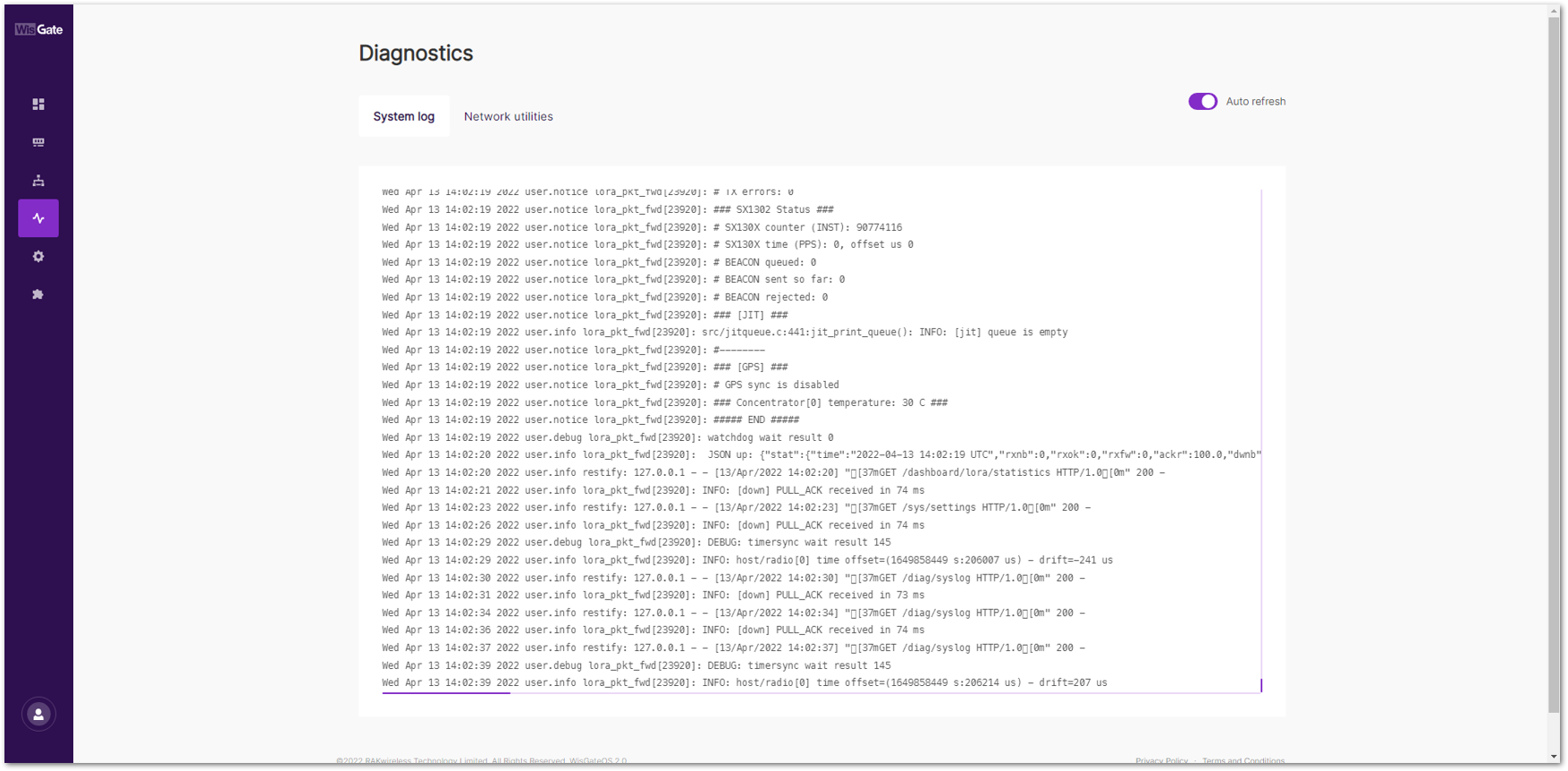Open the Settings gear icon in sidebar
This screenshot has height=771, width=1568.
tap(38, 257)
